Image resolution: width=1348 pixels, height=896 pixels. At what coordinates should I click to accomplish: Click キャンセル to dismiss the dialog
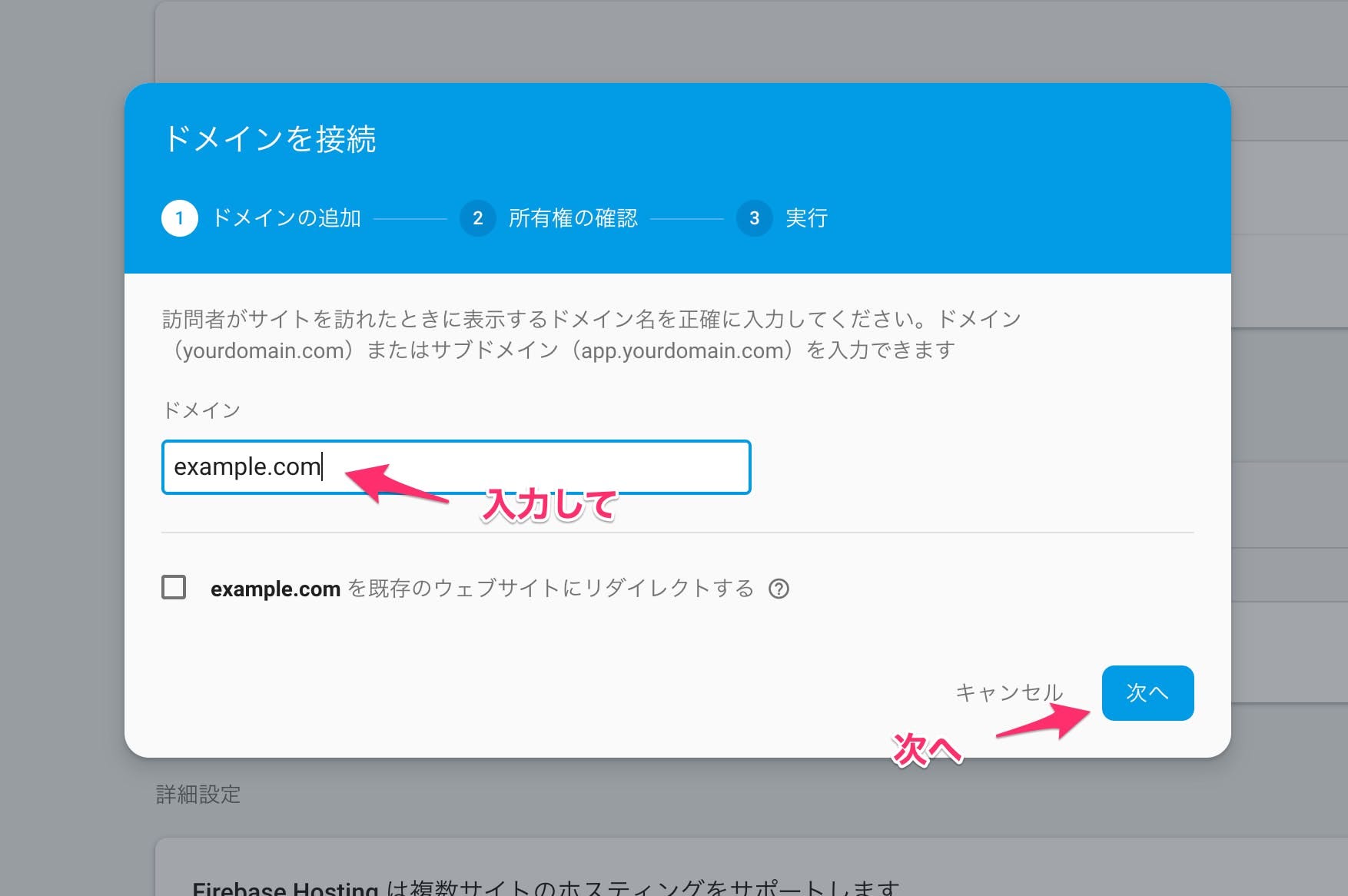tap(1008, 692)
